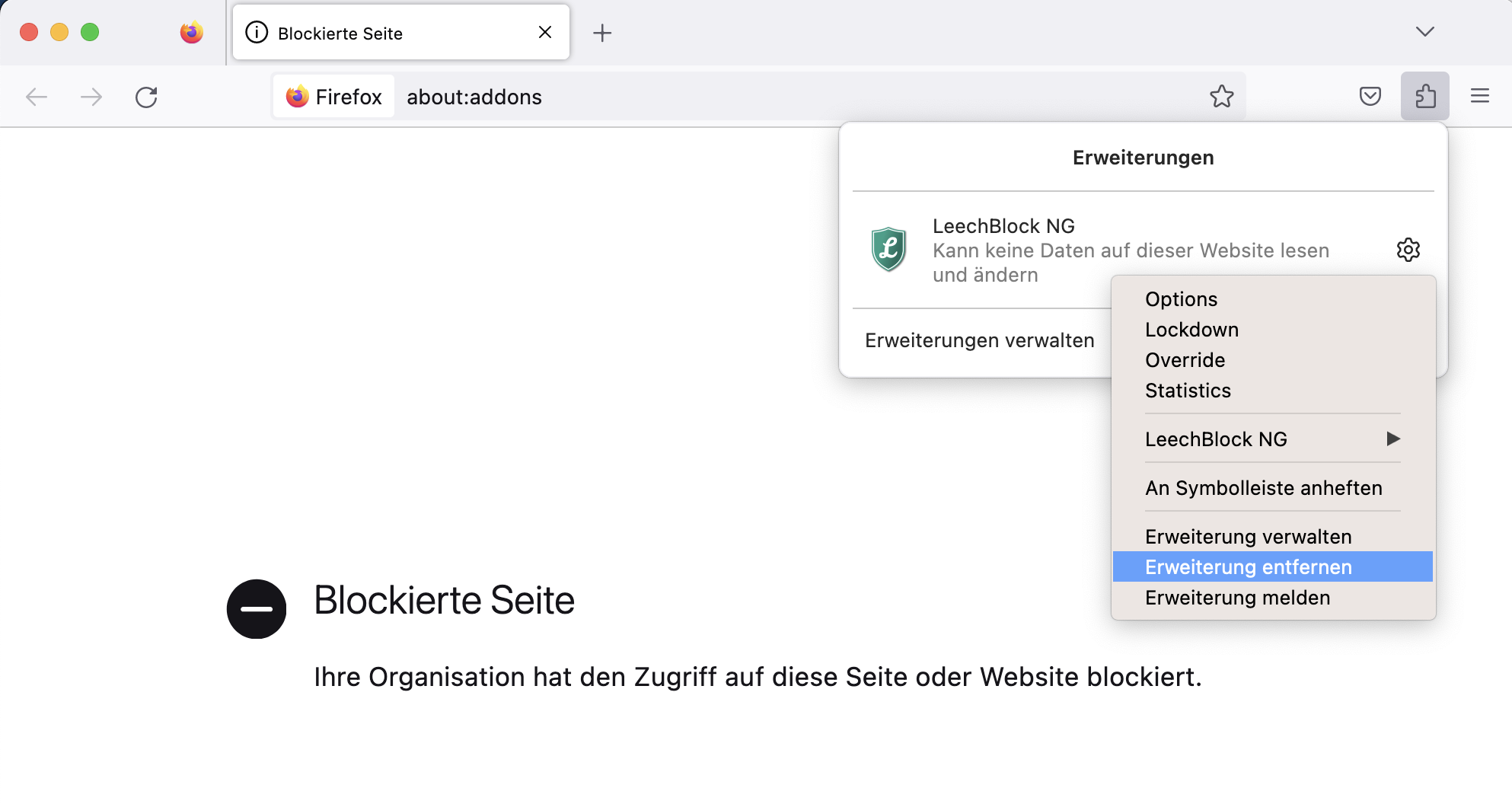Select Options in the context menu
Viewport: 1512px width, 804px height.
(1181, 299)
